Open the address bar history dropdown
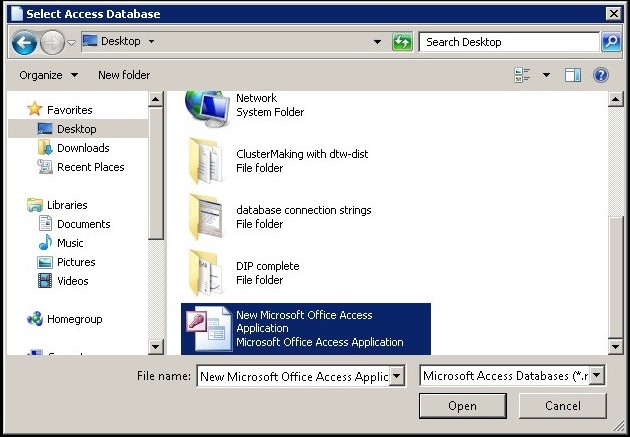630x437 pixels. pyautogui.click(x=377, y=42)
